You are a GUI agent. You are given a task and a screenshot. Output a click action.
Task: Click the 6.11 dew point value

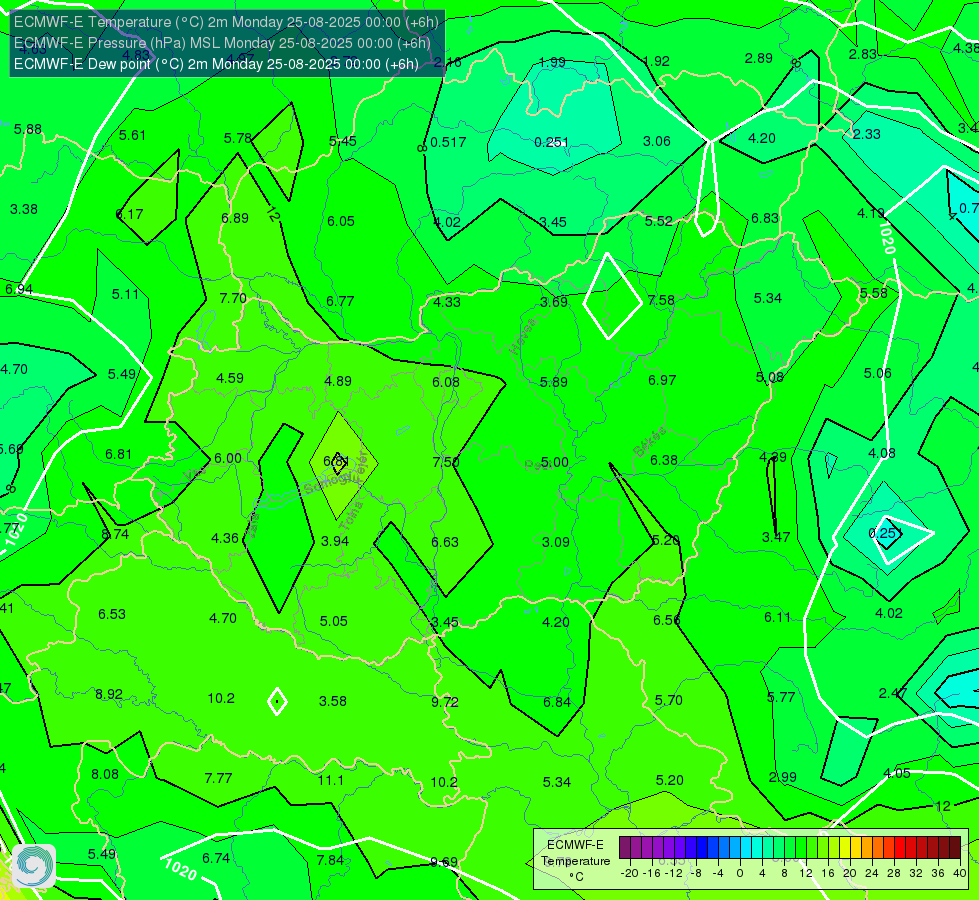777,617
